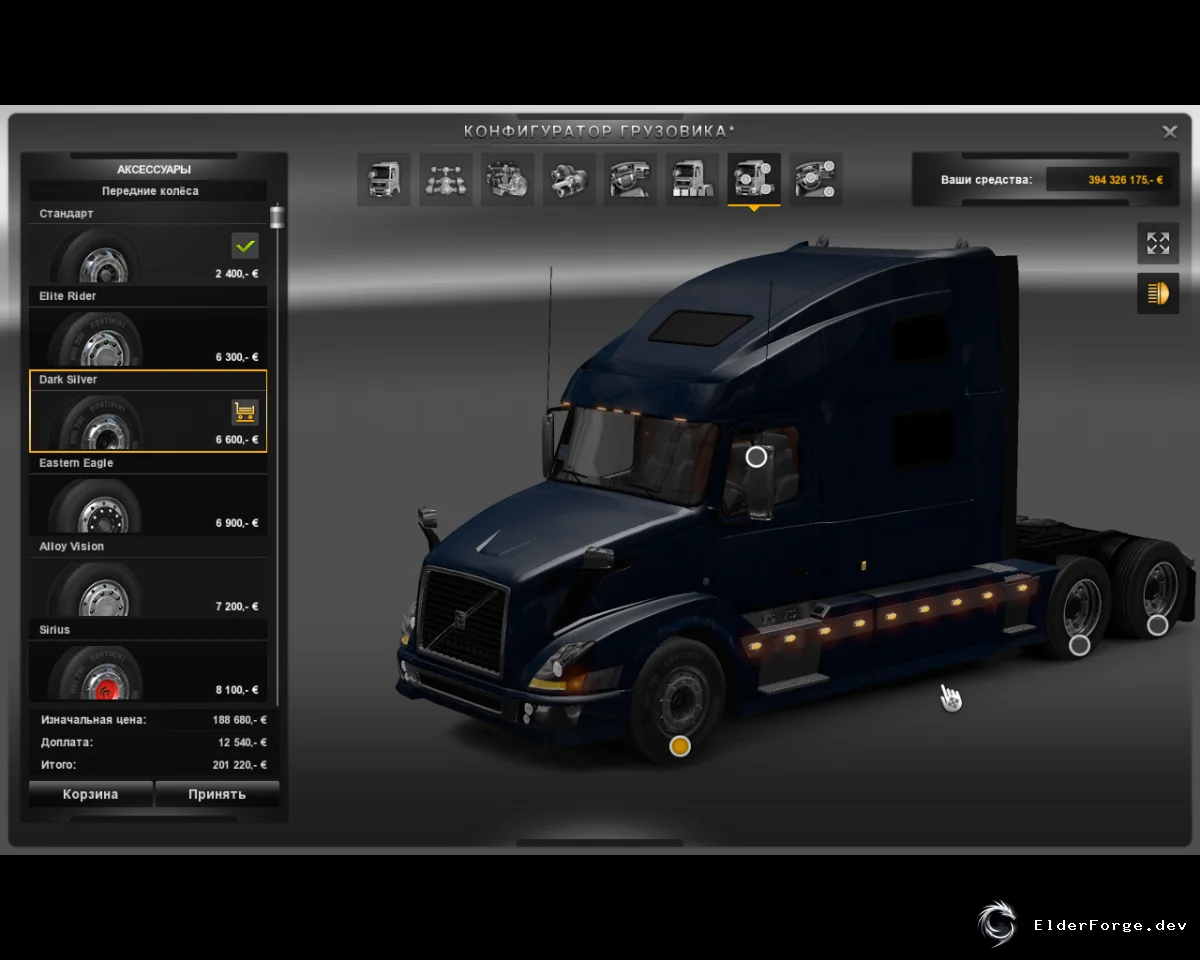Select the orange front wheel marker

tap(680, 746)
